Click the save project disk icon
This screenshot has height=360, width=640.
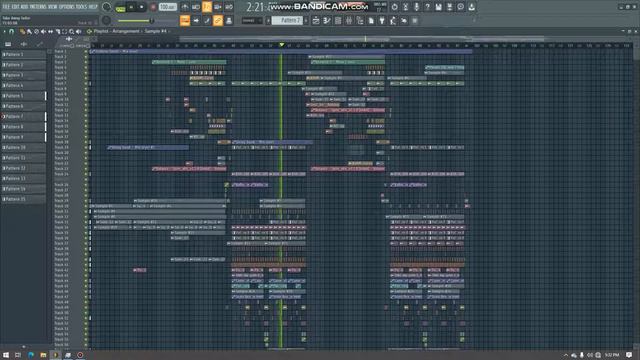pos(438,7)
